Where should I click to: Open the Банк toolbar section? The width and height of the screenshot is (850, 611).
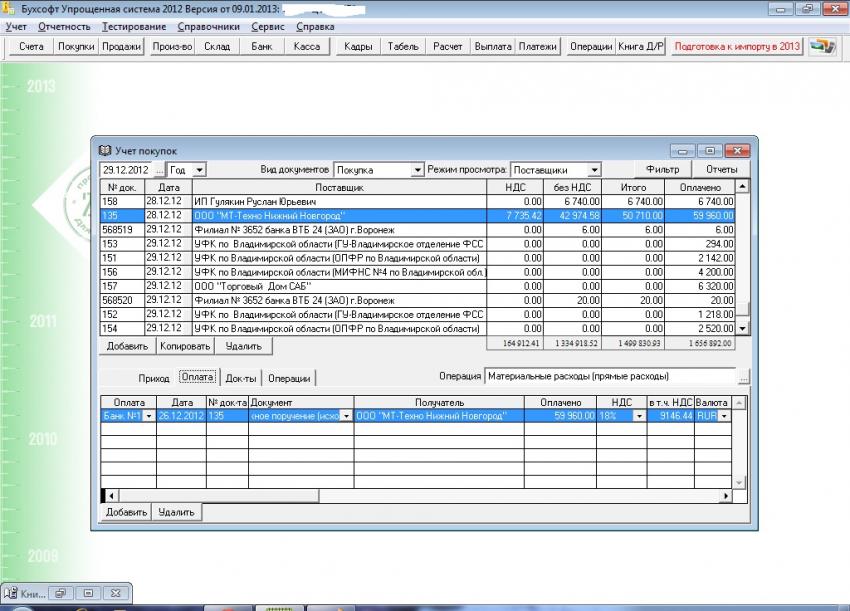point(262,47)
